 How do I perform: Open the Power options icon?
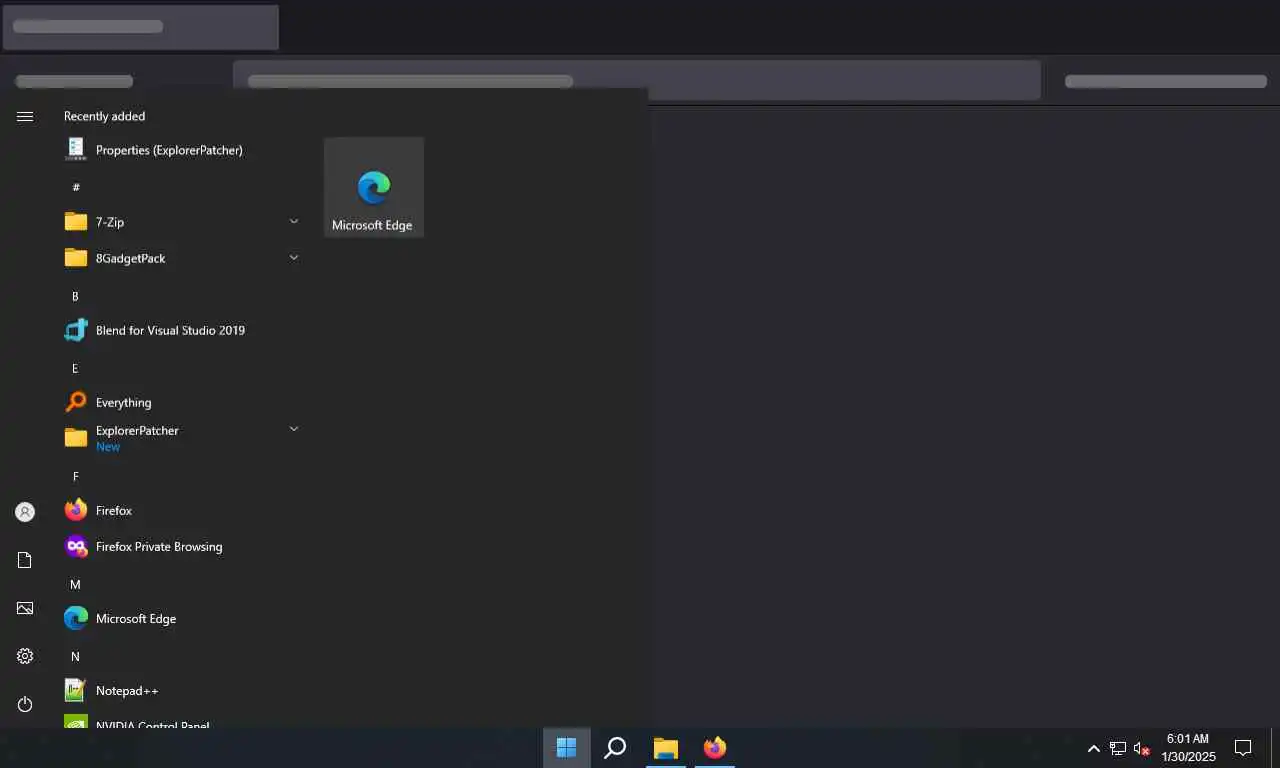(25, 704)
